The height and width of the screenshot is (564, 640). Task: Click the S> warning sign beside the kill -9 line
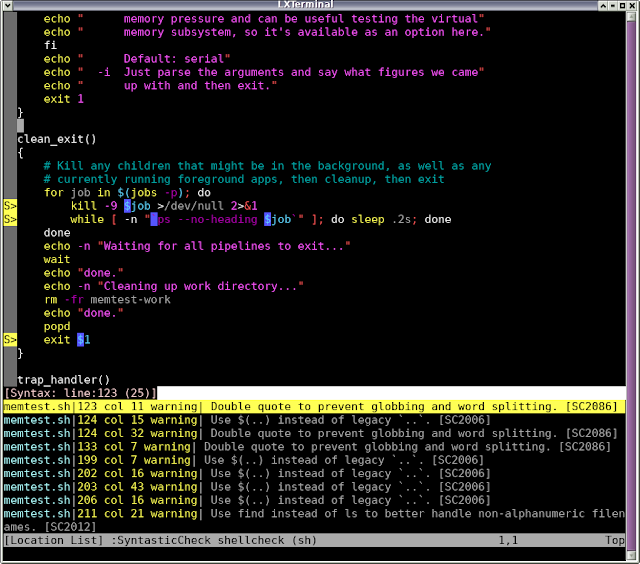tap(10, 206)
